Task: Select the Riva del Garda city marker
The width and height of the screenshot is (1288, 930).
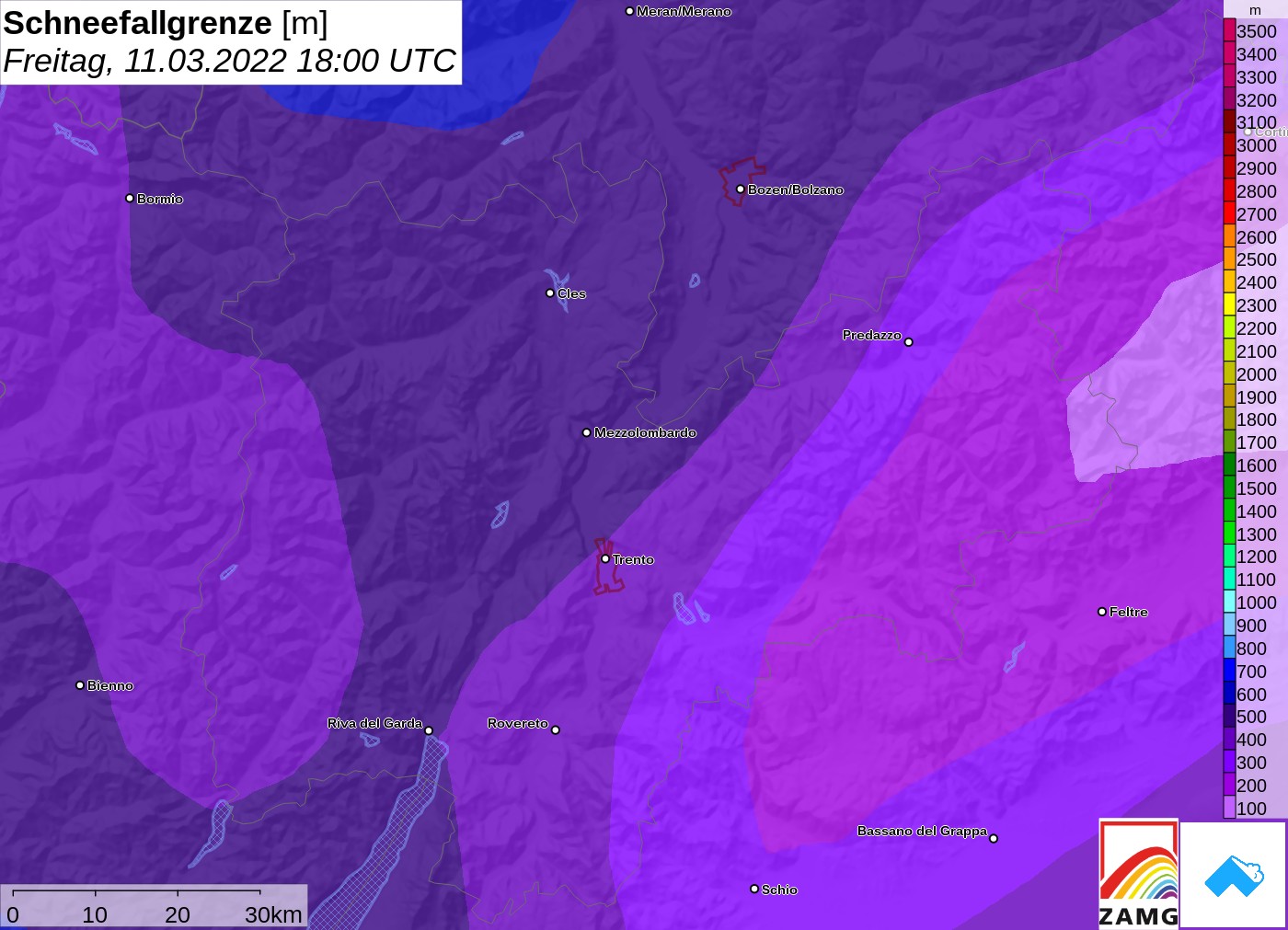Action: (x=429, y=730)
